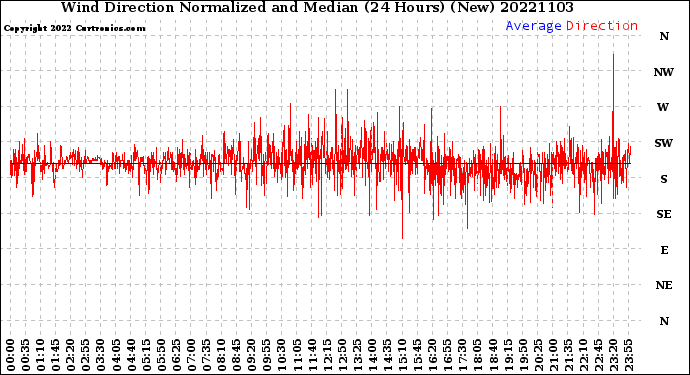Click the 19:15 time label
The width and height of the screenshot is (690, 375).
[x=508, y=355]
